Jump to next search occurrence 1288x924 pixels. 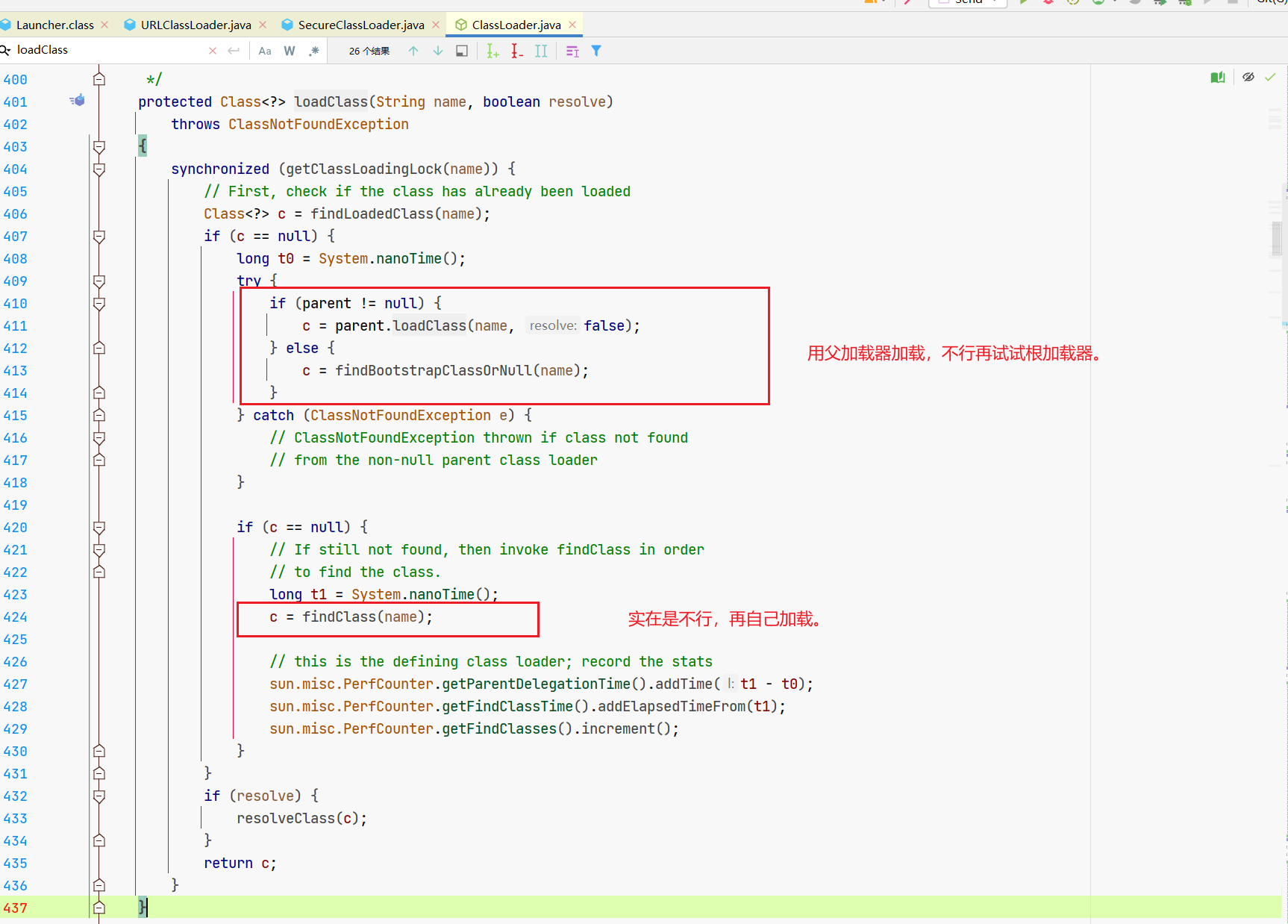click(438, 51)
